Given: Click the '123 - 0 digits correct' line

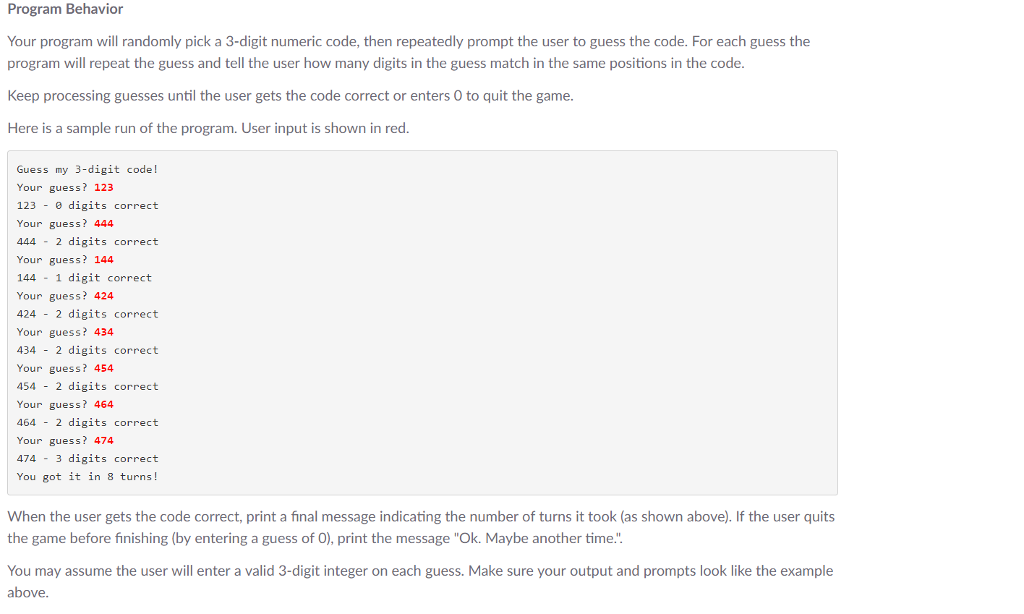Looking at the screenshot, I should [88, 206].
